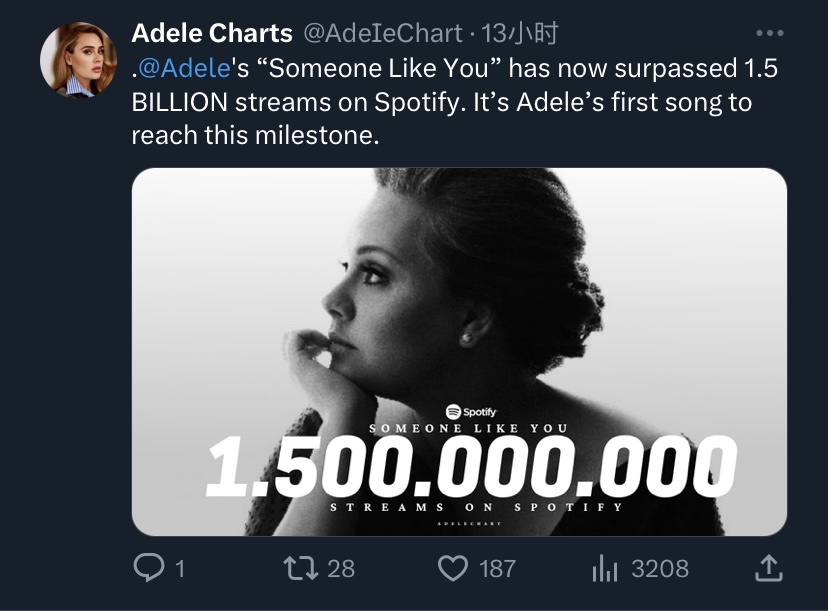Open the reply comment icon
The image size is (828, 611).
coord(149,568)
